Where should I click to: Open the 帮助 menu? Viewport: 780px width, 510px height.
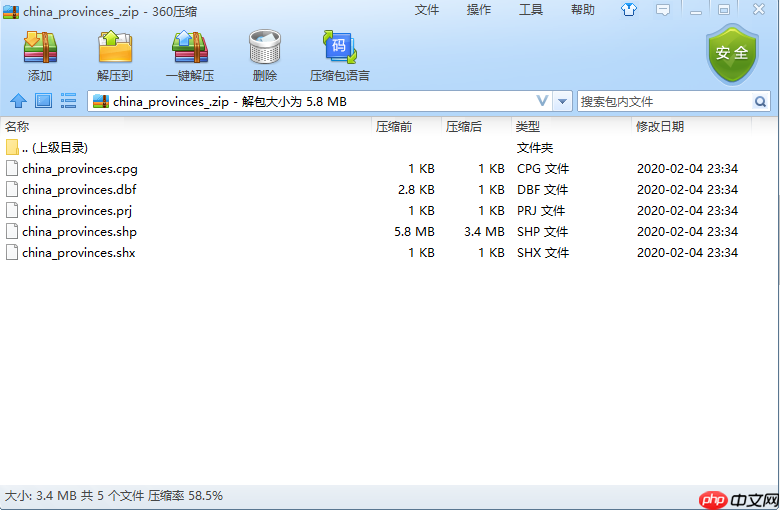click(x=583, y=10)
